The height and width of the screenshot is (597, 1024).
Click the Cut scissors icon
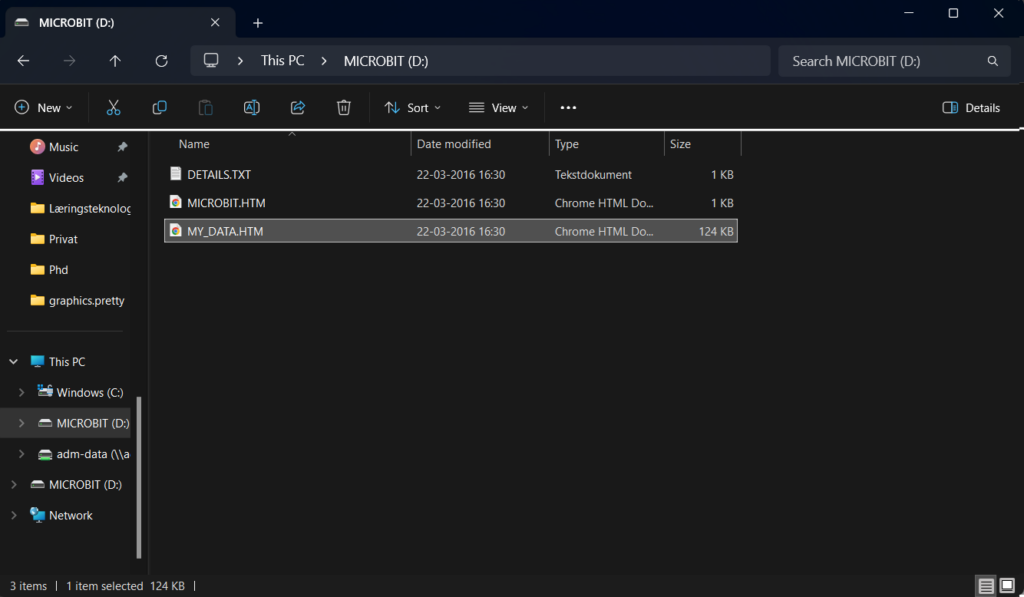(x=113, y=108)
